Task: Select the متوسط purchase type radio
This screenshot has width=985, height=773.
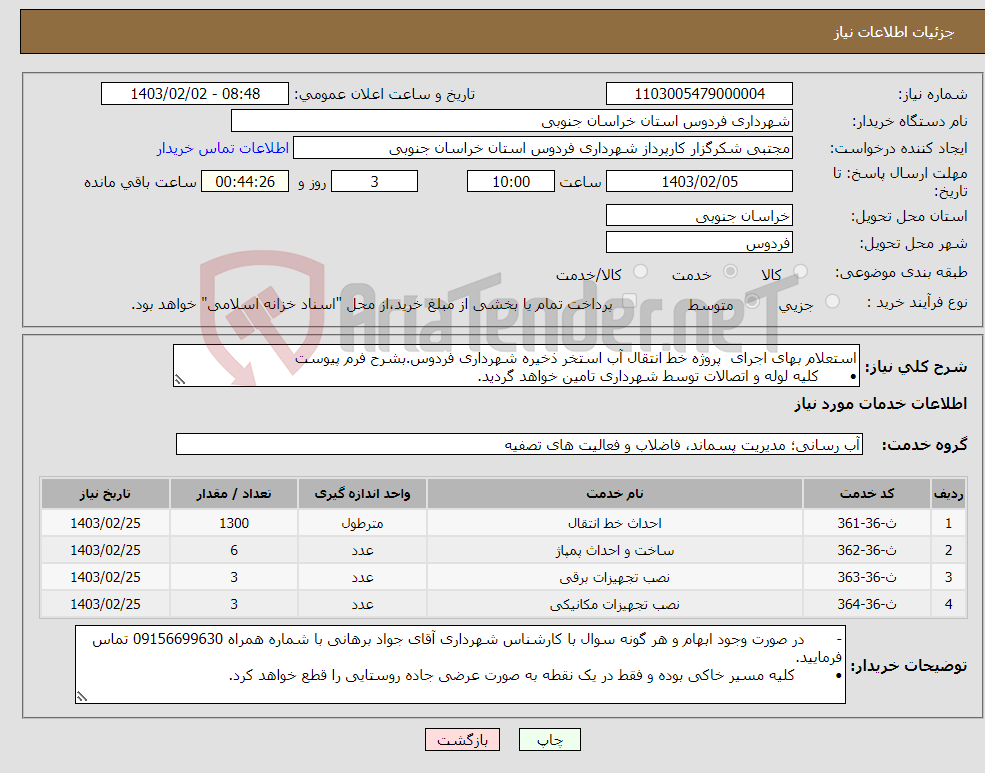Action: point(752,301)
